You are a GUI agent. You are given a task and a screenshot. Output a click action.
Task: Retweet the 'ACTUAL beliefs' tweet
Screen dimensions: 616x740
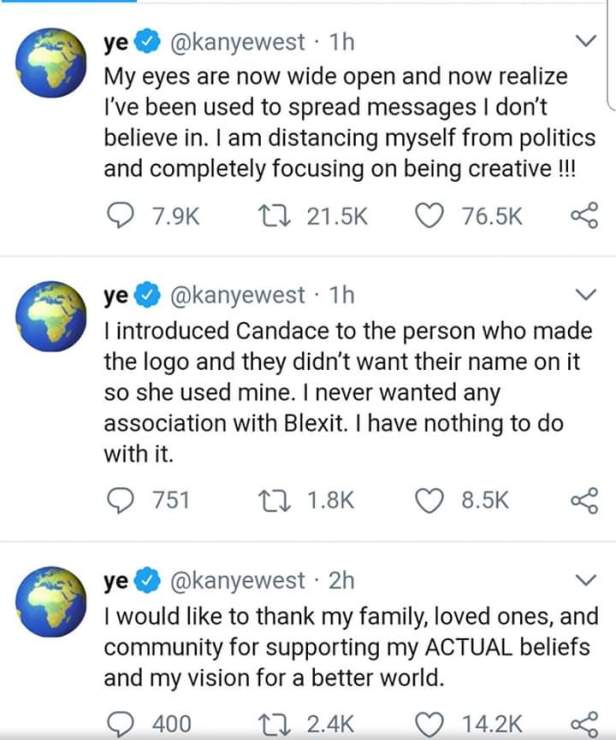(268, 724)
